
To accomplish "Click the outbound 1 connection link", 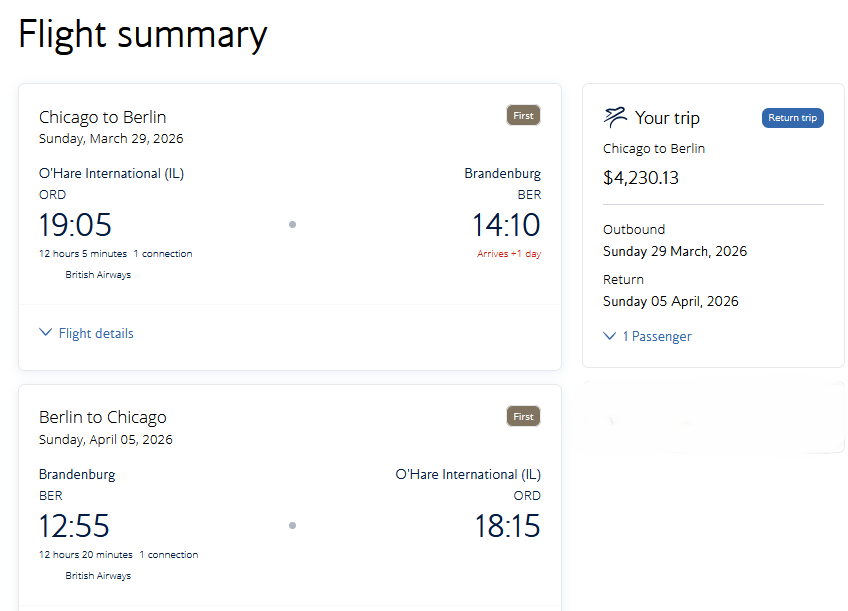I will (x=163, y=254).
